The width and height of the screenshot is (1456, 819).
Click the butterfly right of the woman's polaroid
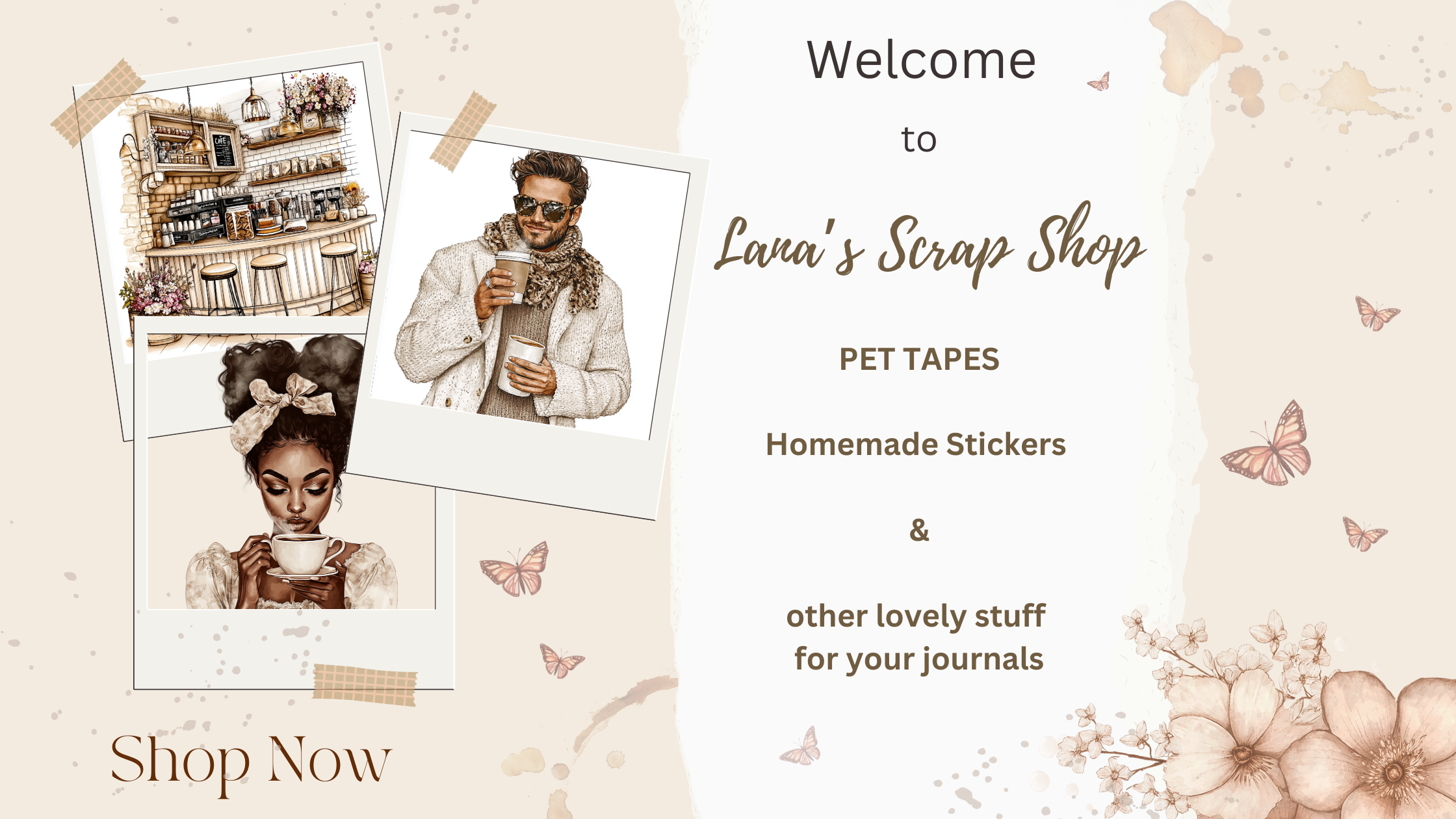coord(562,660)
